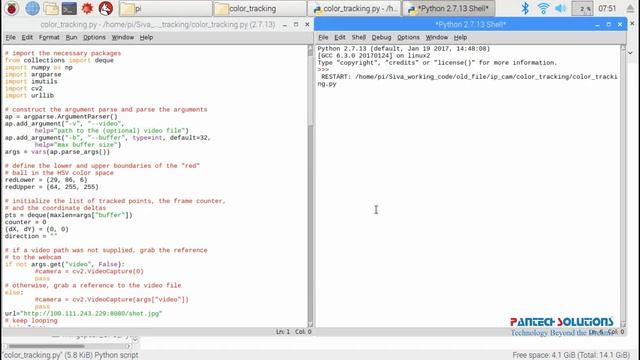Click the eject icon in system tray

(x=630, y=8)
